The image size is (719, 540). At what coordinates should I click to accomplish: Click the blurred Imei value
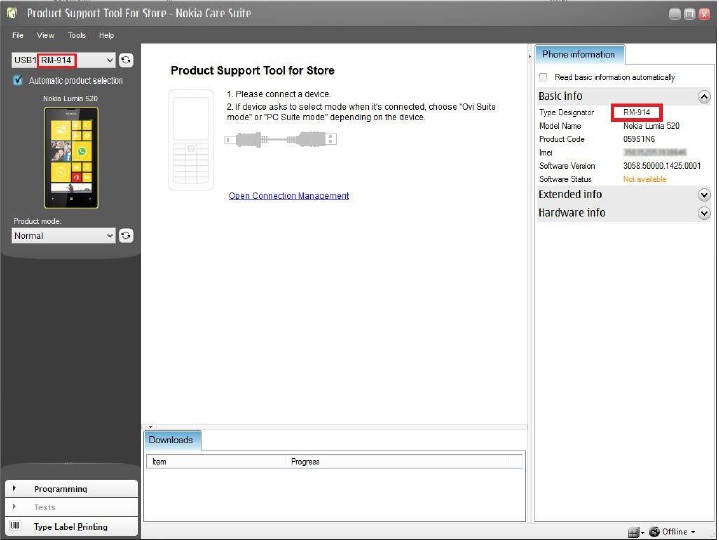click(x=655, y=152)
